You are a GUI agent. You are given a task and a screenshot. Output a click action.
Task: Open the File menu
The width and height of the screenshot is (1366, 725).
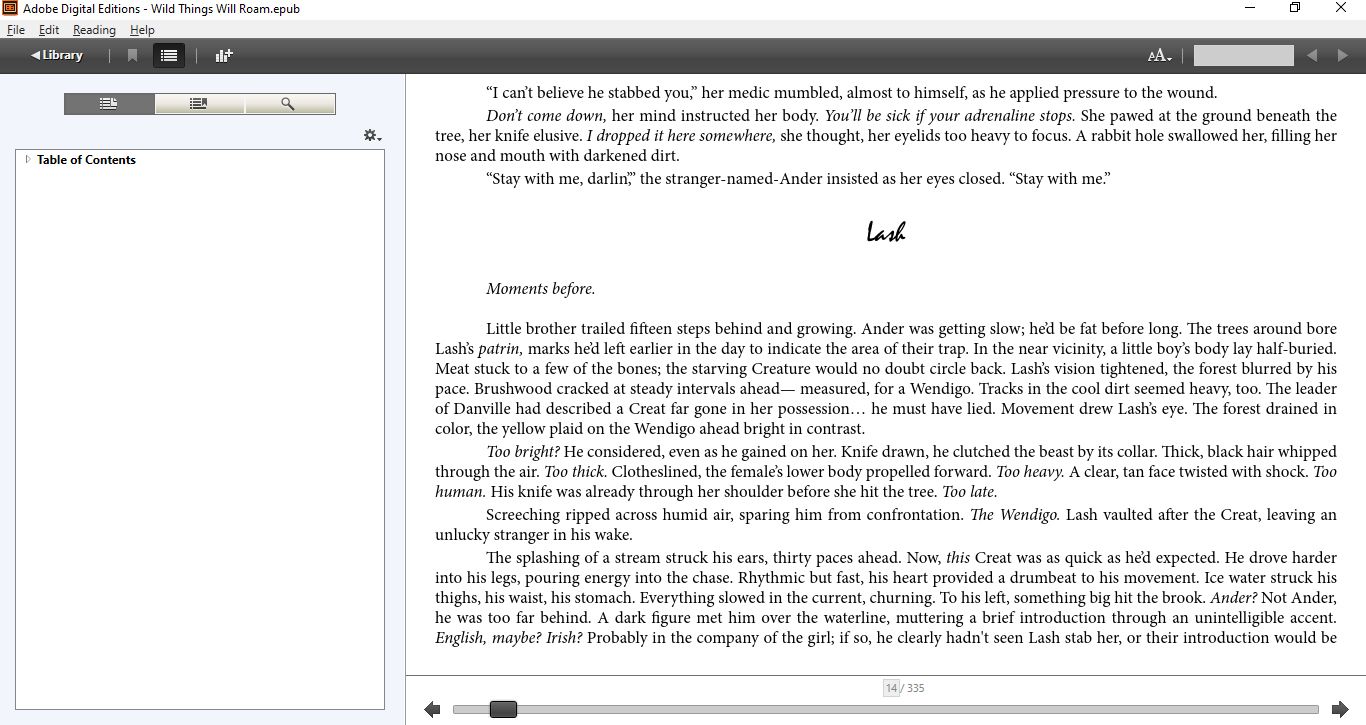point(15,30)
